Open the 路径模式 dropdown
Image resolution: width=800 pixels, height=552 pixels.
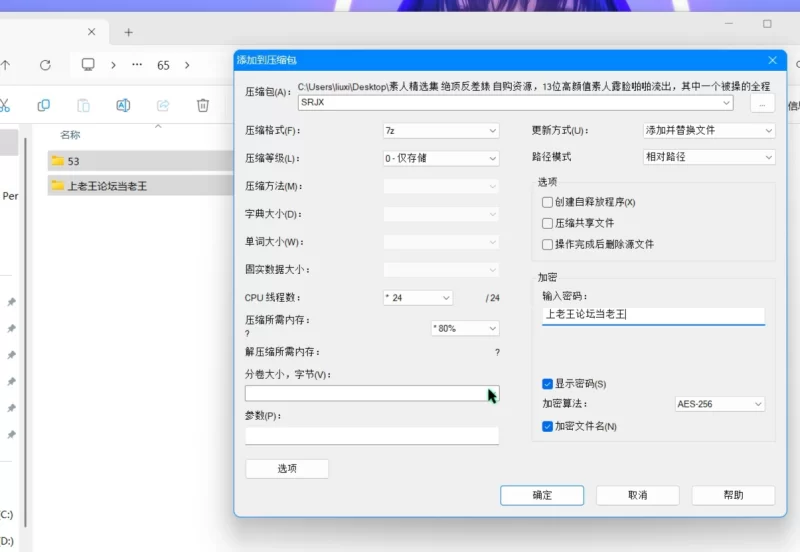click(x=709, y=157)
